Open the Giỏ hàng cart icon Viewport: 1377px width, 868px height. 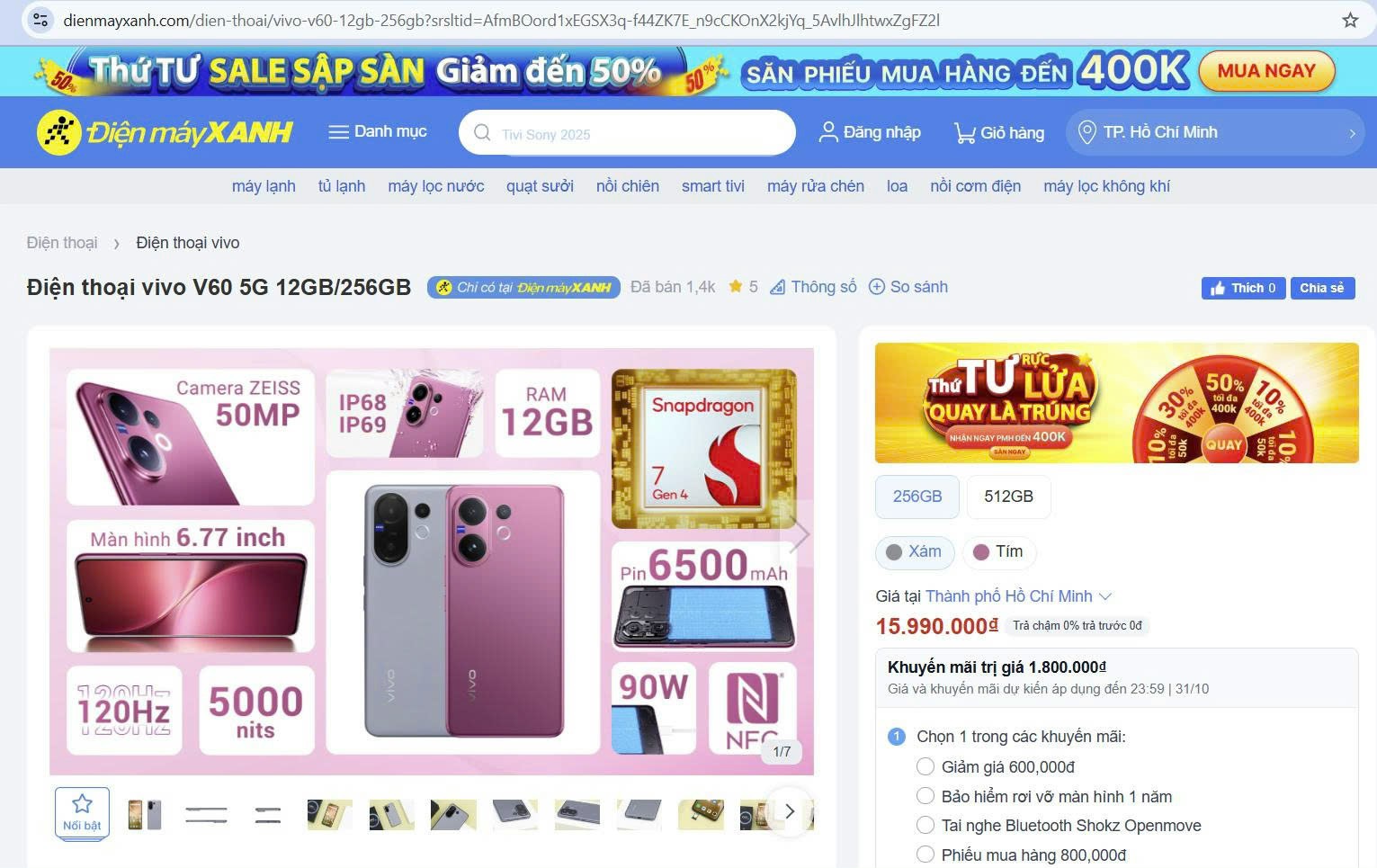coord(965,133)
